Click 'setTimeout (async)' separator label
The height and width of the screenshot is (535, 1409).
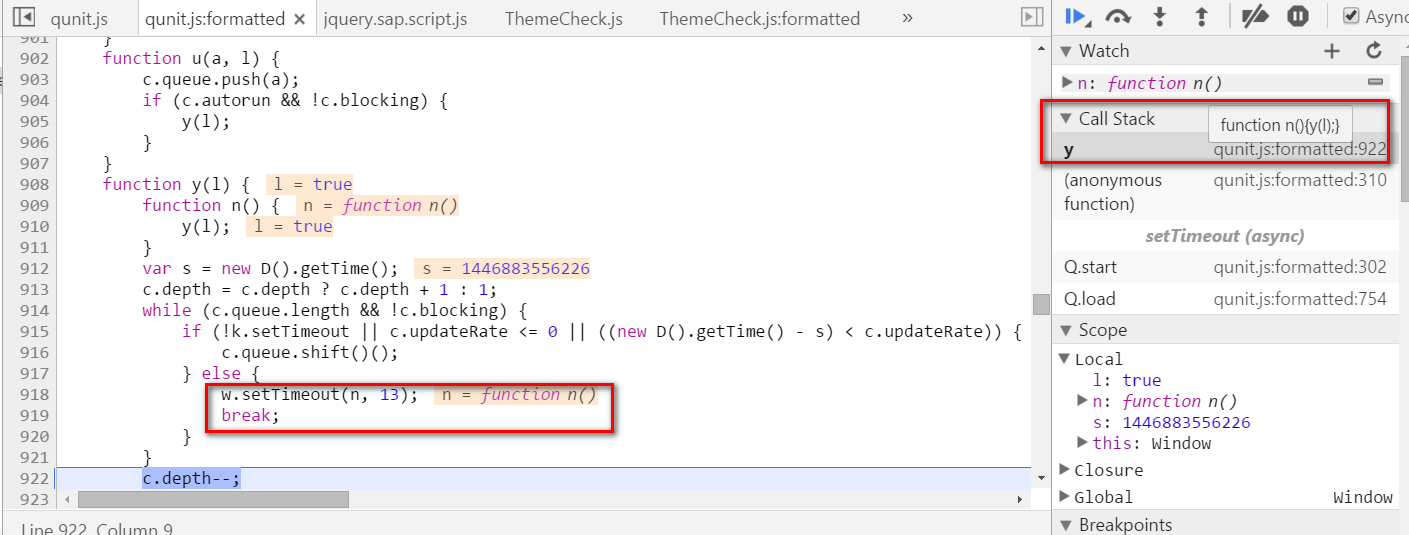coord(1225,236)
